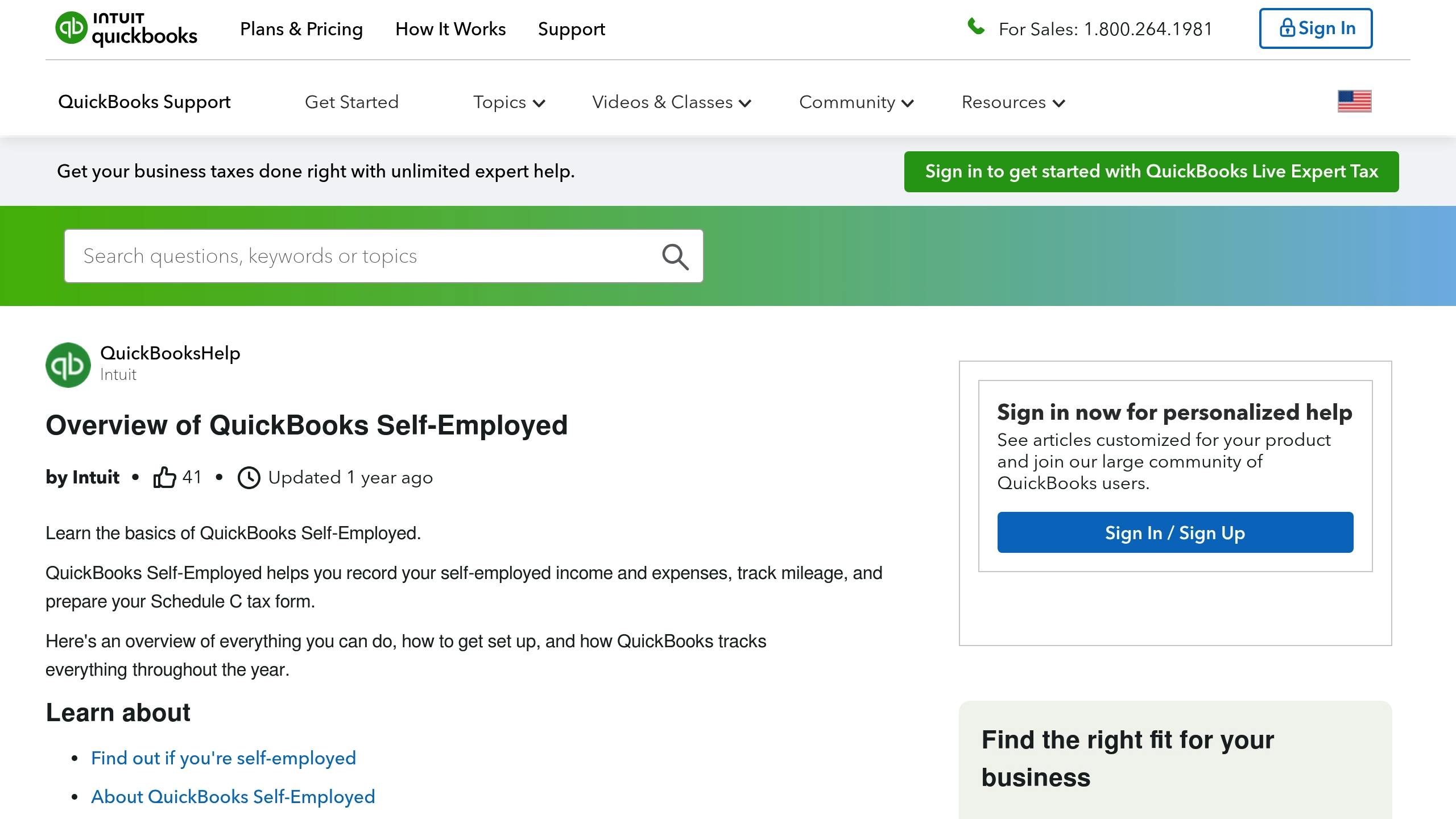
Task: Click the blue Sign In / Sign Up button
Action: [x=1175, y=533]
